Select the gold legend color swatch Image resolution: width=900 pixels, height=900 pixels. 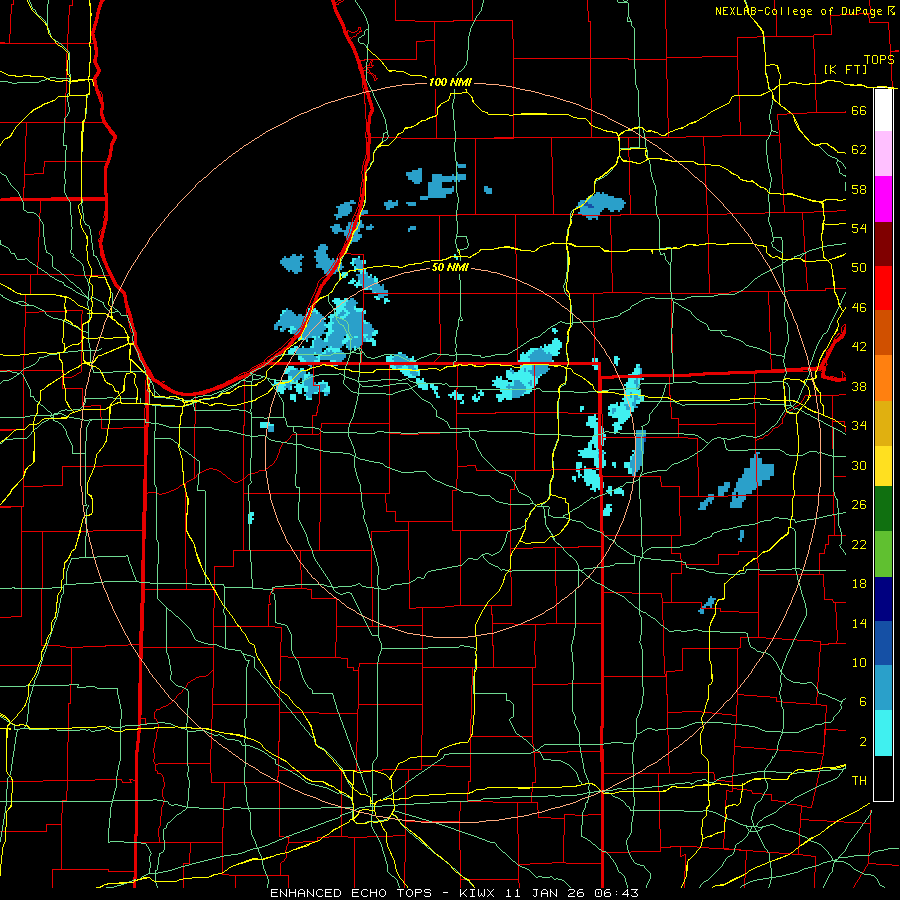coord(883,423)
